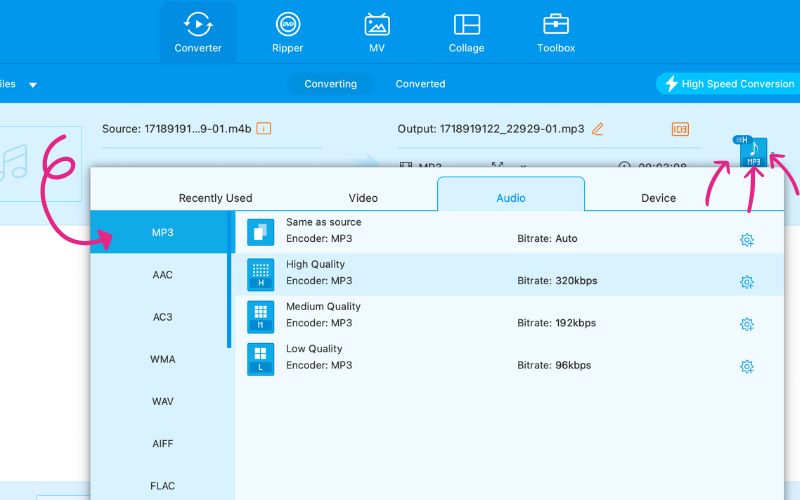Click the pencil icon to rename output

pyautogui.click(x=597, y=129)
